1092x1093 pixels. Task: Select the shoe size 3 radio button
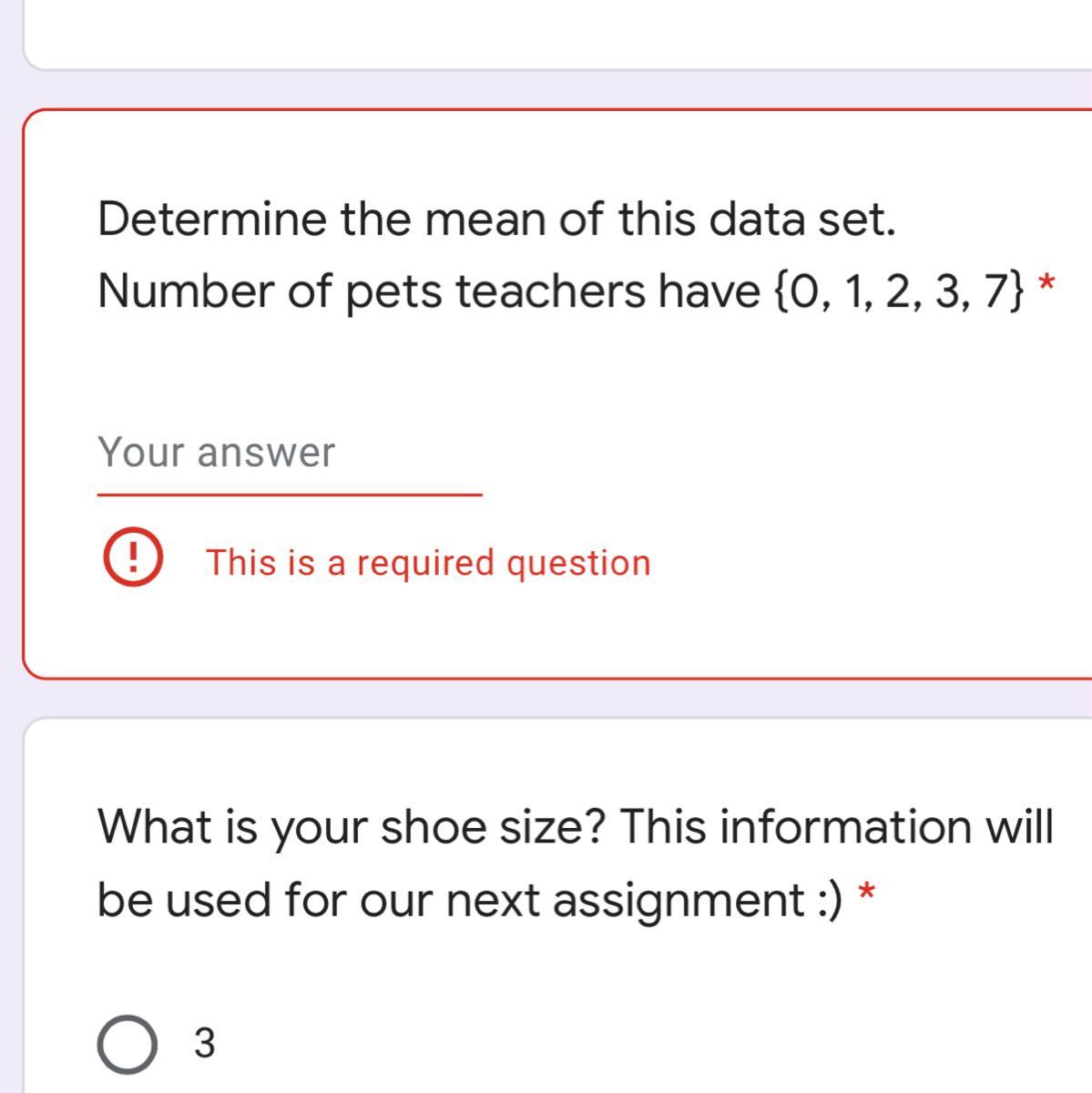point(127,1043)
